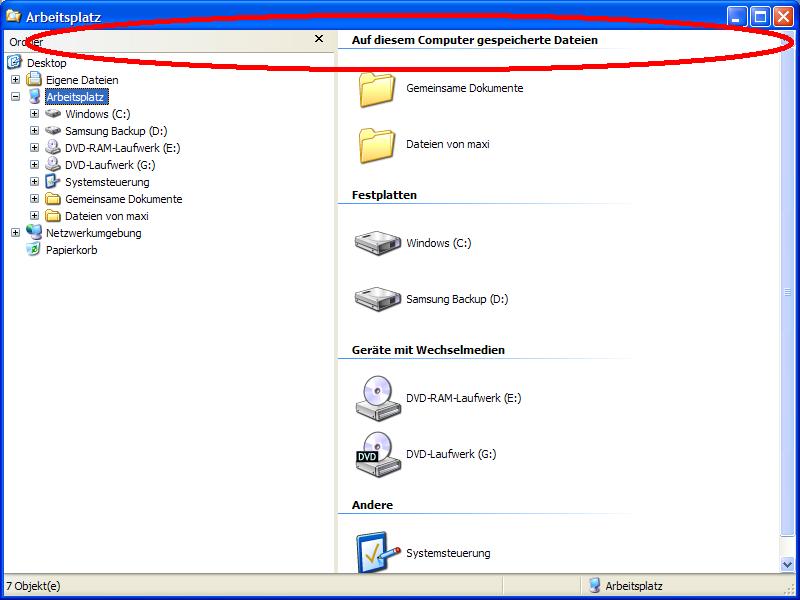Viewport: 800px width, 600px height.
Task: Select DVD-Laufwerk (G:) DVD icon in right pane
Action: pos(378,455)
